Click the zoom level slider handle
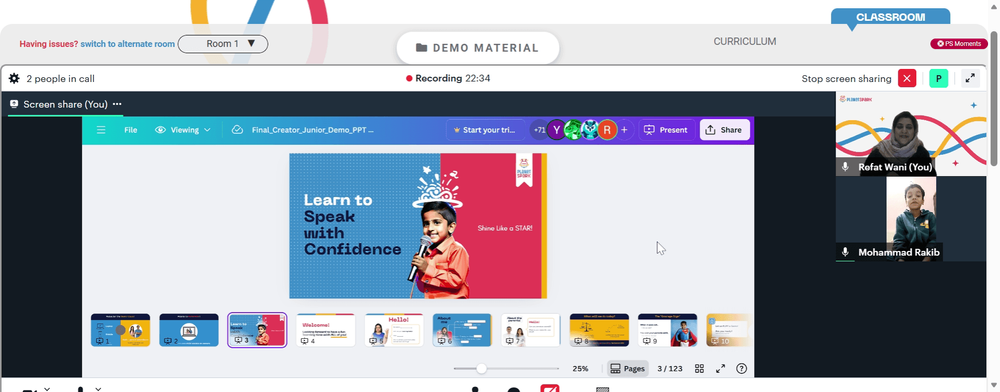Screen dimensions: 1000x392 click(x=482, y=368)
